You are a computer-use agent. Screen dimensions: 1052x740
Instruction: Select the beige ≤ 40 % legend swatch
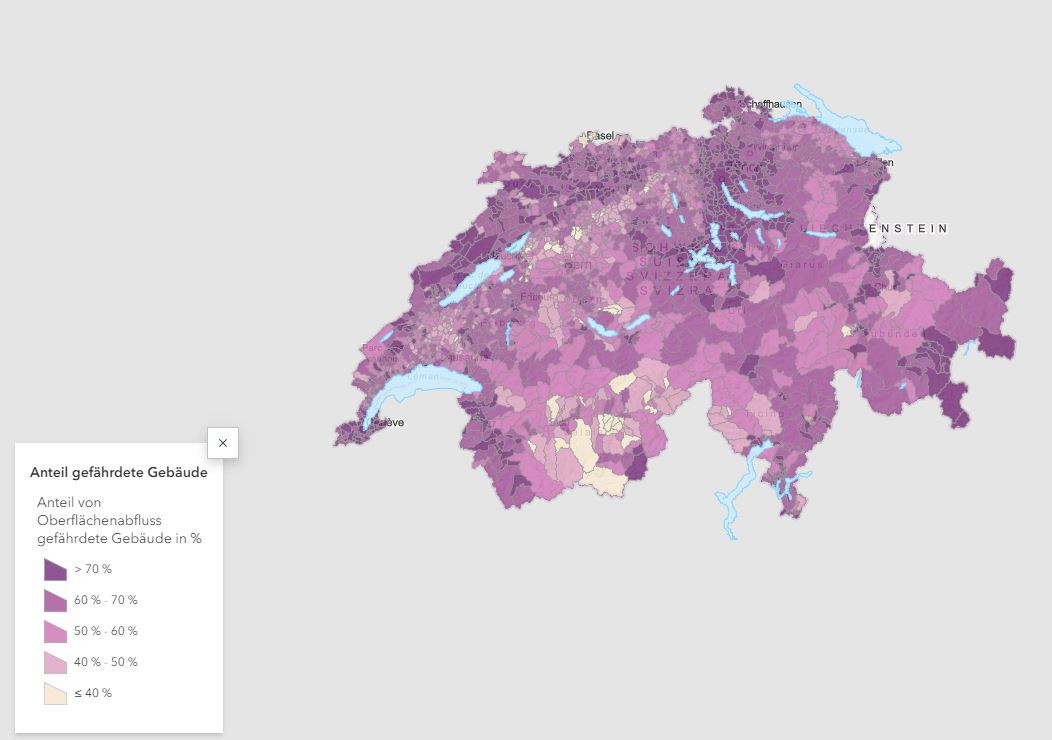tap(55, 694)
